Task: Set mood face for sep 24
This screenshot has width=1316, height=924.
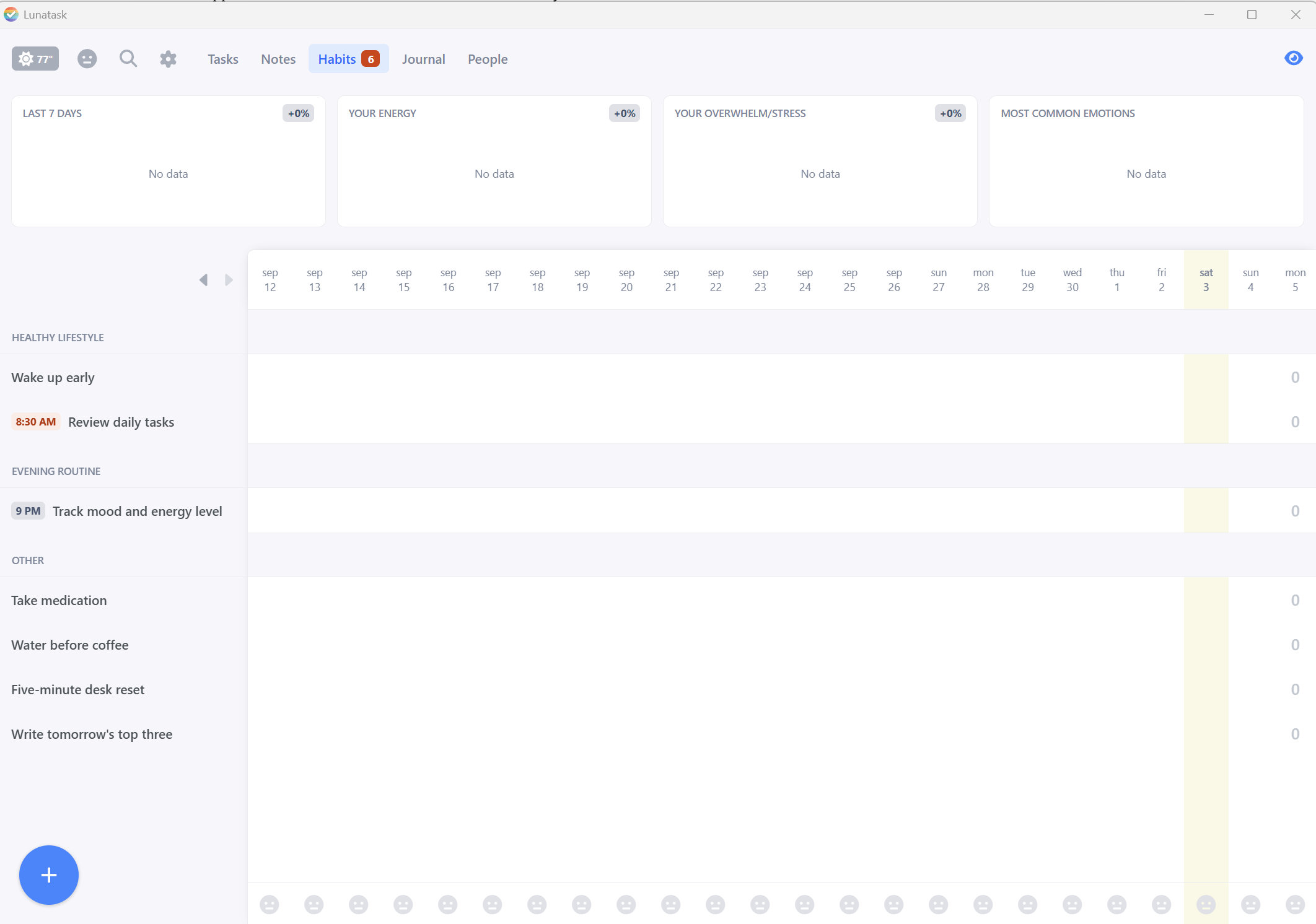Action: click(x=805, y=904)
